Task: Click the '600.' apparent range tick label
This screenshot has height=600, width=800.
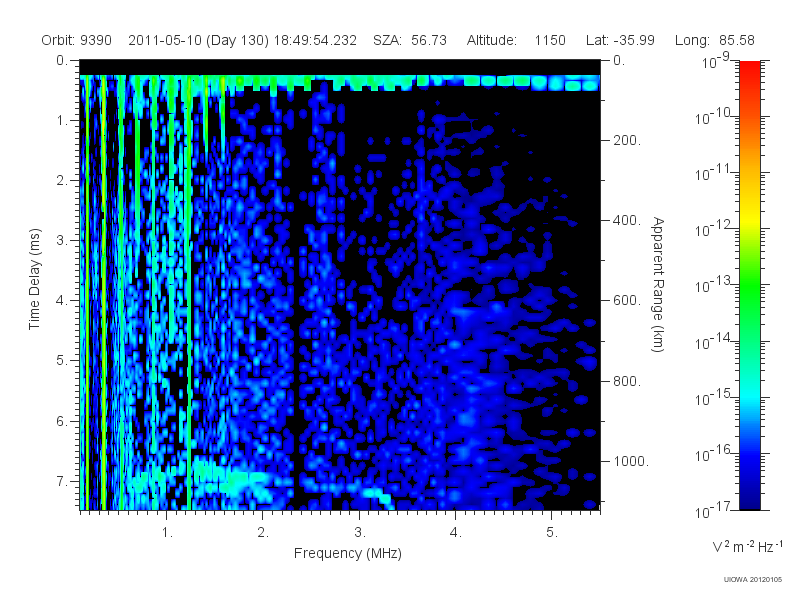Action: click(x=627, y=301)
